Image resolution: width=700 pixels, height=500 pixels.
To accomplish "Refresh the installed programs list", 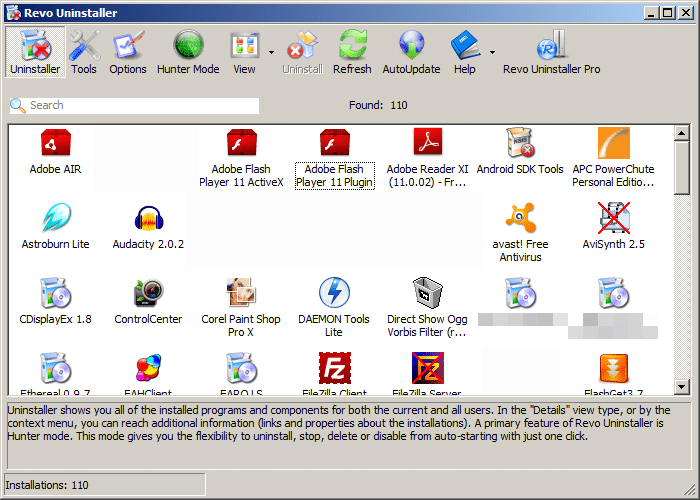I will pos(352,52).
